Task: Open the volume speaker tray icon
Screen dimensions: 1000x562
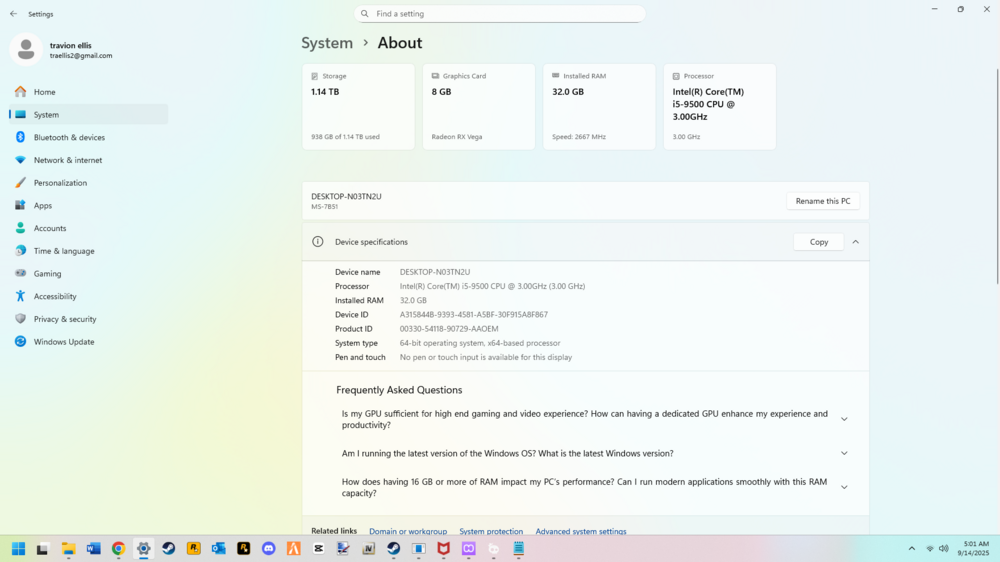Action: click(x=944, y=549)
